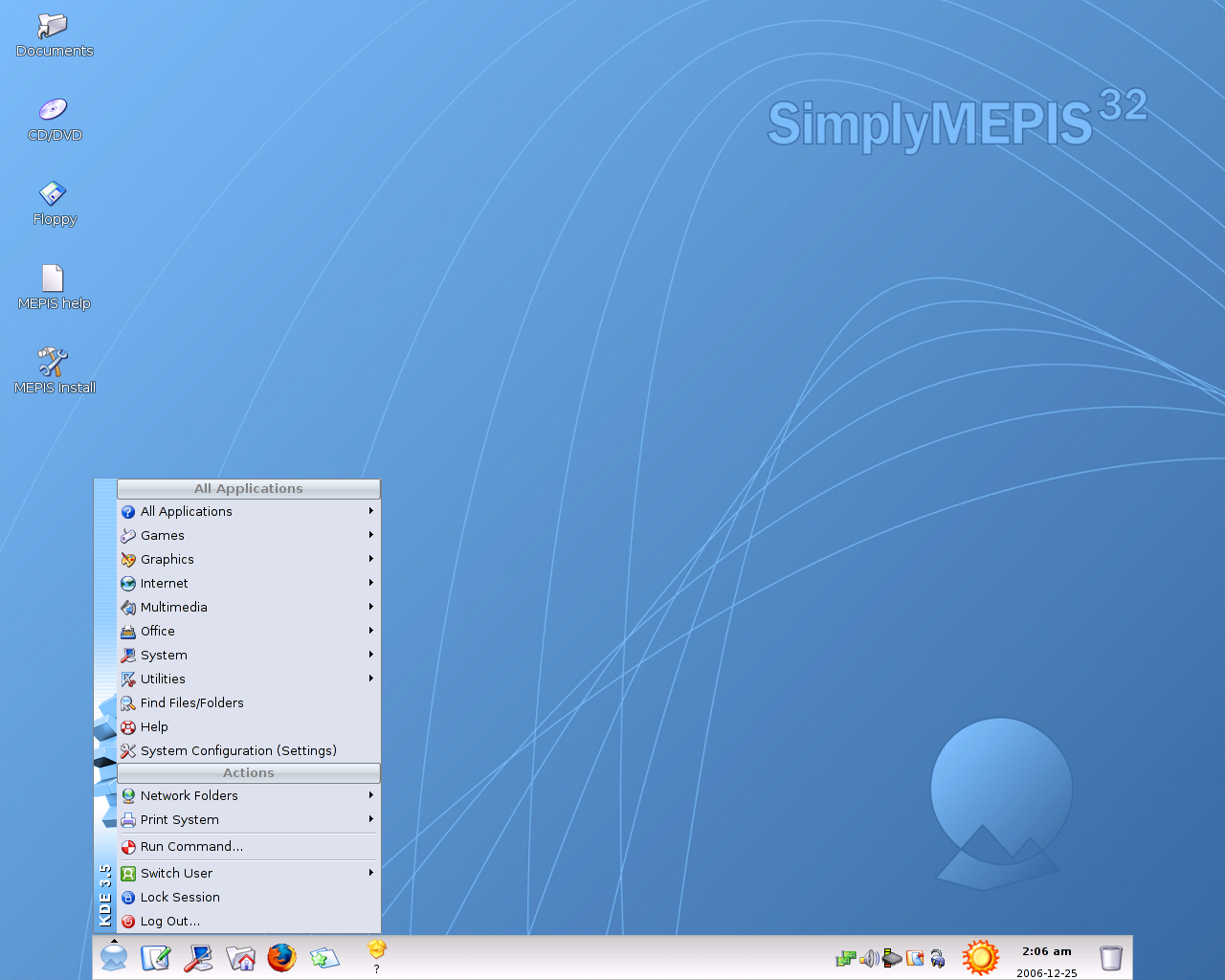Open the Trash bin in panel
The image size is (1225, 980).
[x=1110, y=957]
